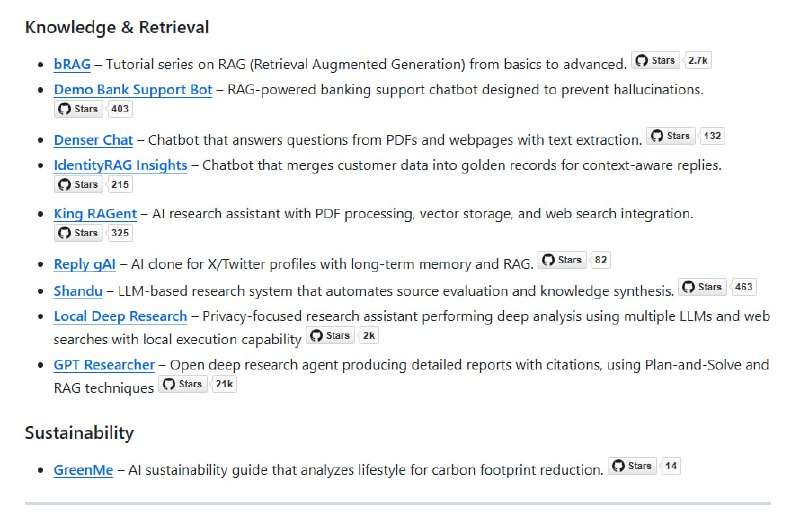This screenshot has width=800, height=516.
Task: Visit the GPT Researcher link
Action: (104, 365)
